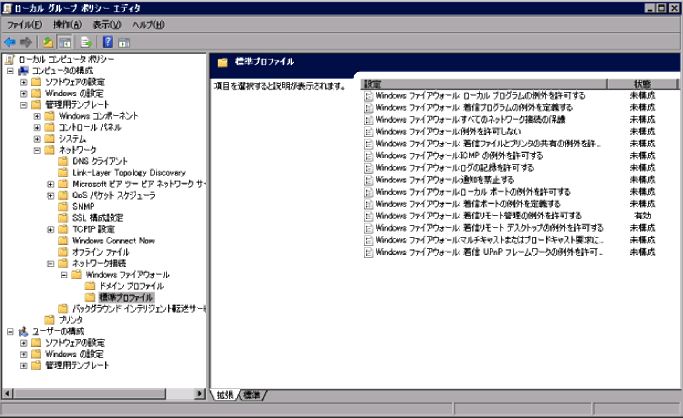The width and height of the screenshot is (683, 418).
Task: Select ローカル ポートの例外を許可する policy
Action: (473, 192)
